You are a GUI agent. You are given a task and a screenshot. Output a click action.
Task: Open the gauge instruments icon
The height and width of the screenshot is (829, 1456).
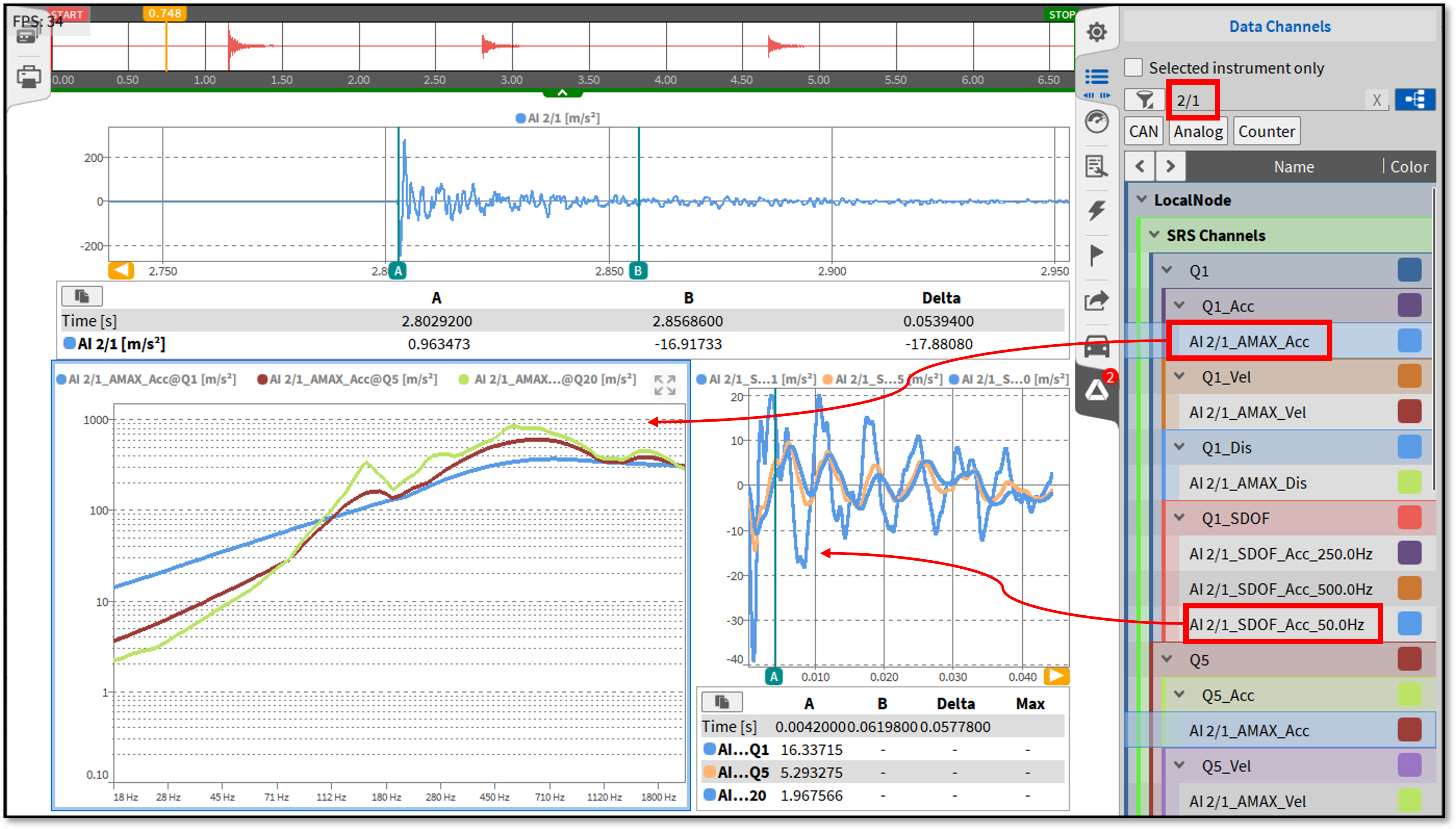pyautogui.click(x=1096, y=122)
